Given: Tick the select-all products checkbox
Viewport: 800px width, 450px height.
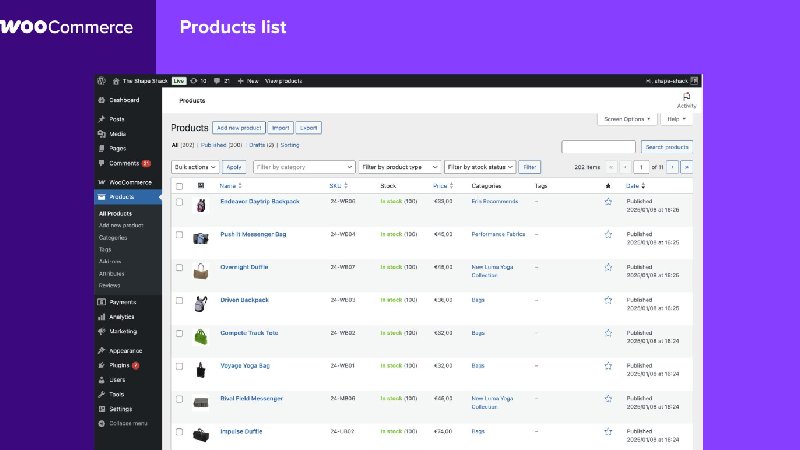Looking at the screenshot, I should point(179,186).
